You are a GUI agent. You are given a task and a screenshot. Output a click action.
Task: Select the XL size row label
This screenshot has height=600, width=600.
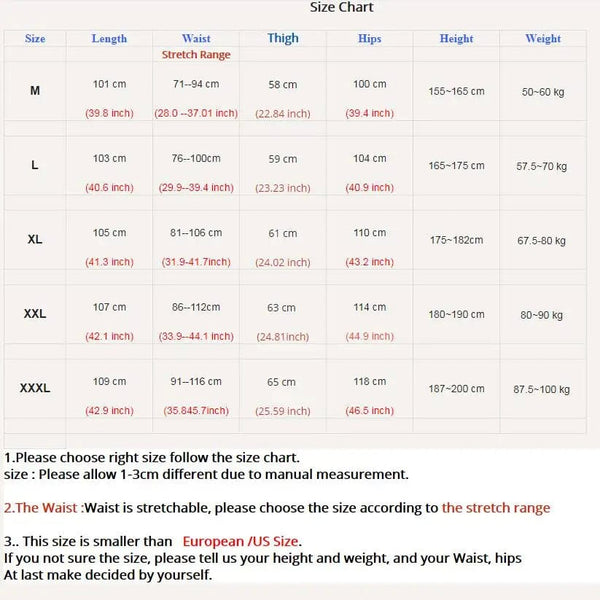35,240
